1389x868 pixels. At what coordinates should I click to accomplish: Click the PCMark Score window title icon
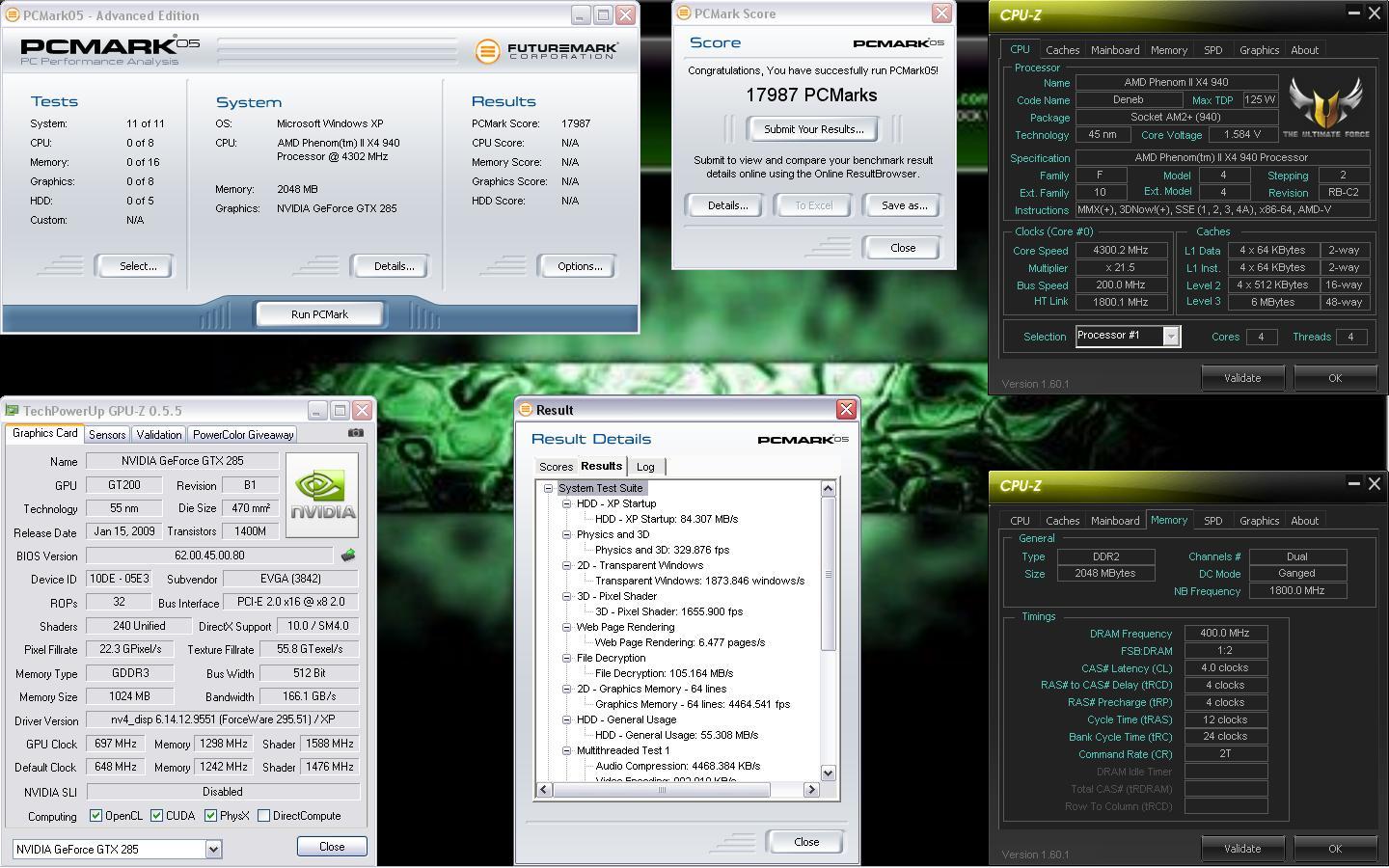(x=684, y=14)
